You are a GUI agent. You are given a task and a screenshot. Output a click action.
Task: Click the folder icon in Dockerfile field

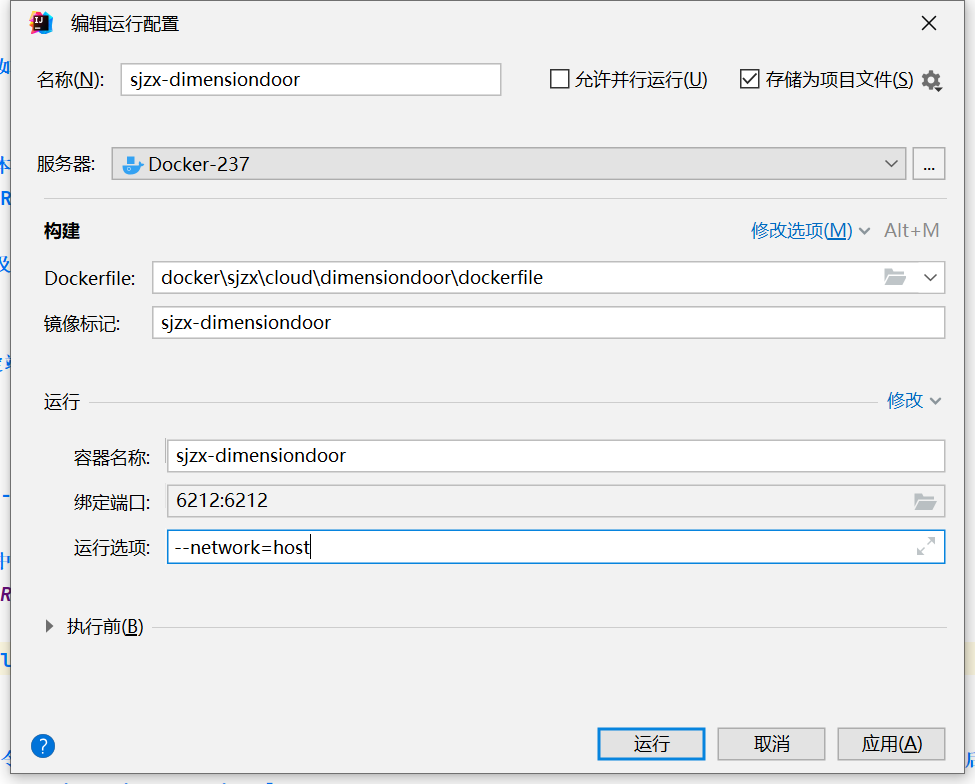tap(895, 277)
